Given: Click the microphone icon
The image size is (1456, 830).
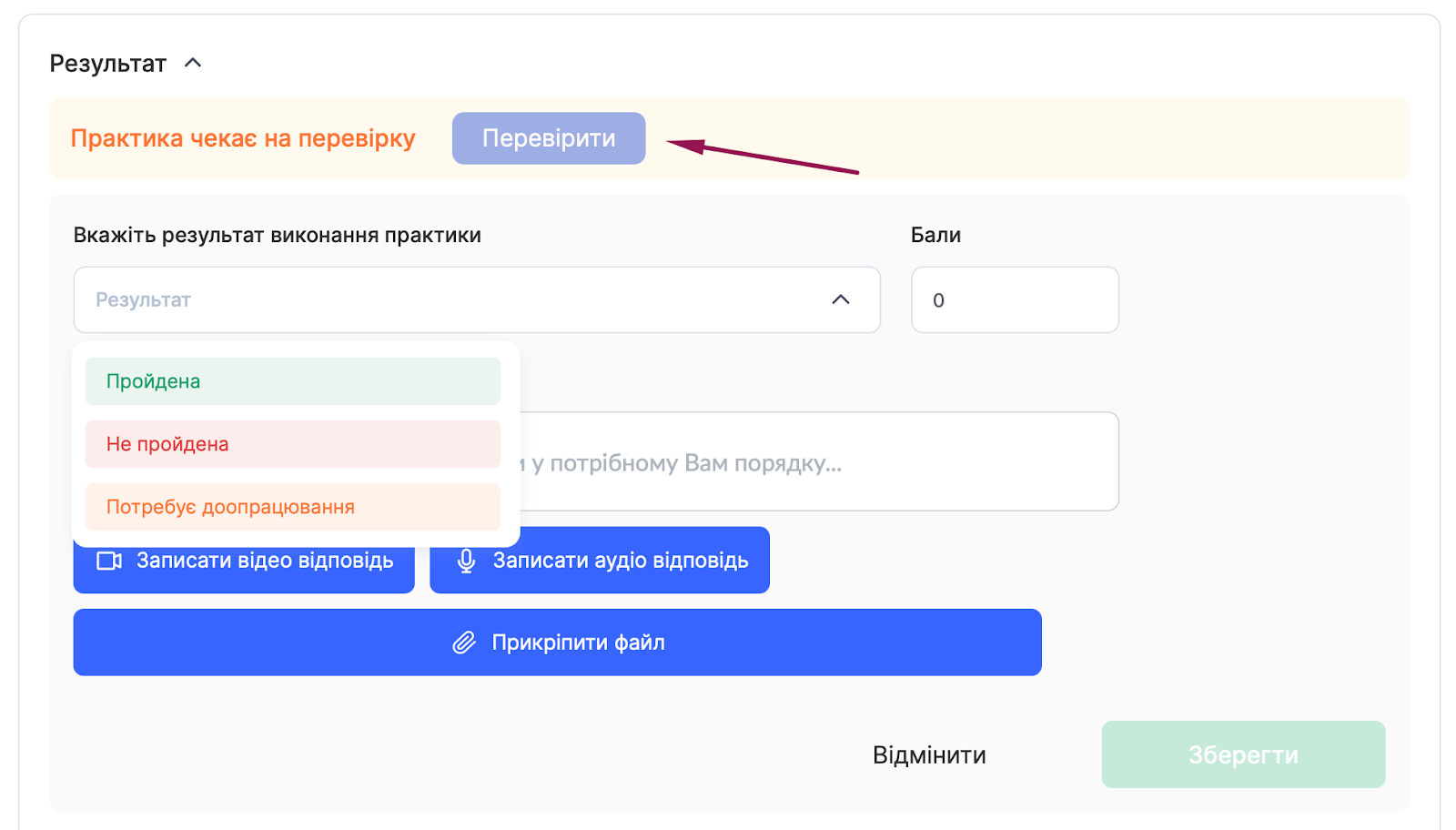Looking at the screenshot, I should coord(466,561).
